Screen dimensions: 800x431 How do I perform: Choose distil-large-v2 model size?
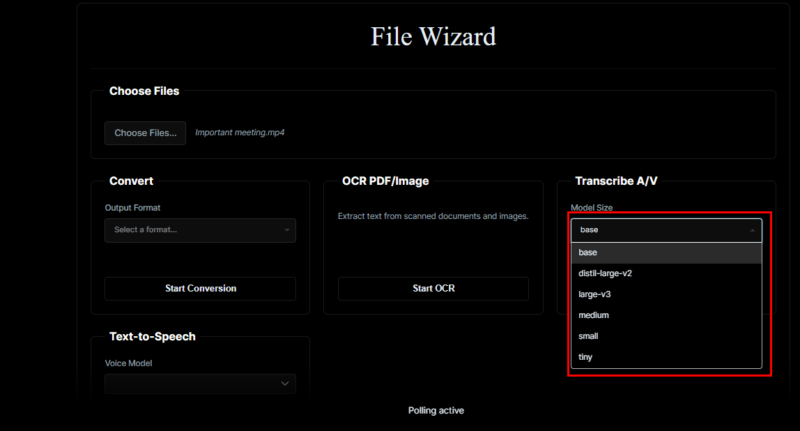[x=666, y=274]
